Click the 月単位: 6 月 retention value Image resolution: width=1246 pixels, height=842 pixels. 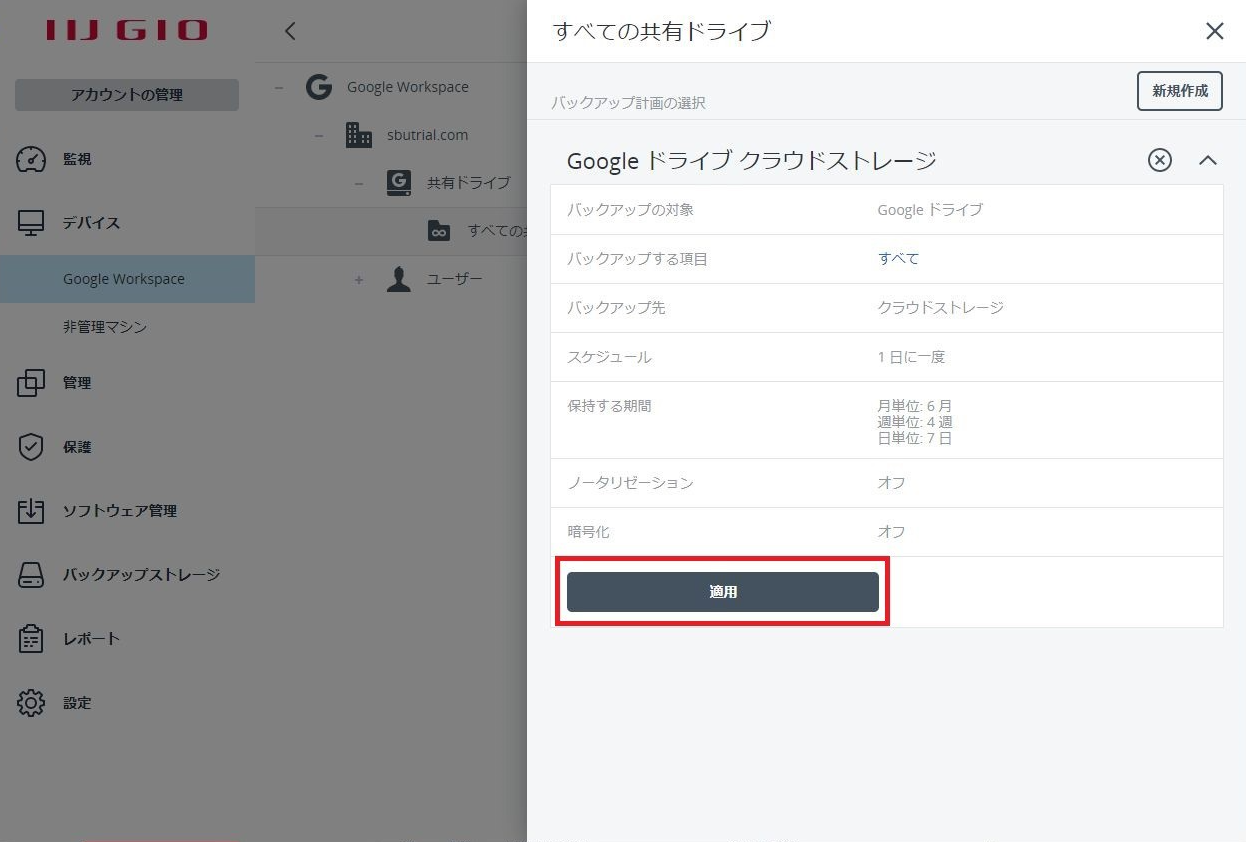[x=914, y=406]
